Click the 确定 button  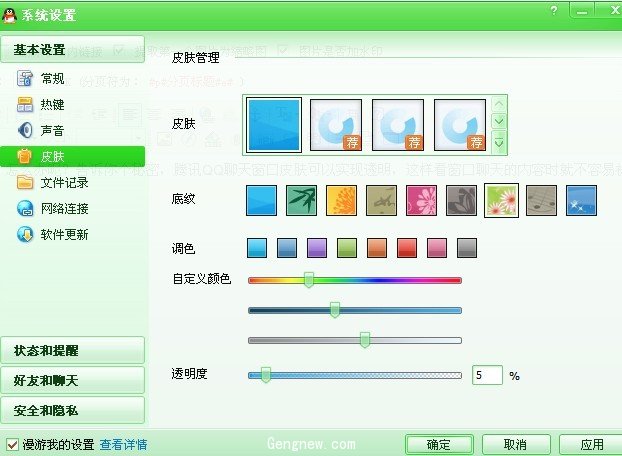pos(439,444)
